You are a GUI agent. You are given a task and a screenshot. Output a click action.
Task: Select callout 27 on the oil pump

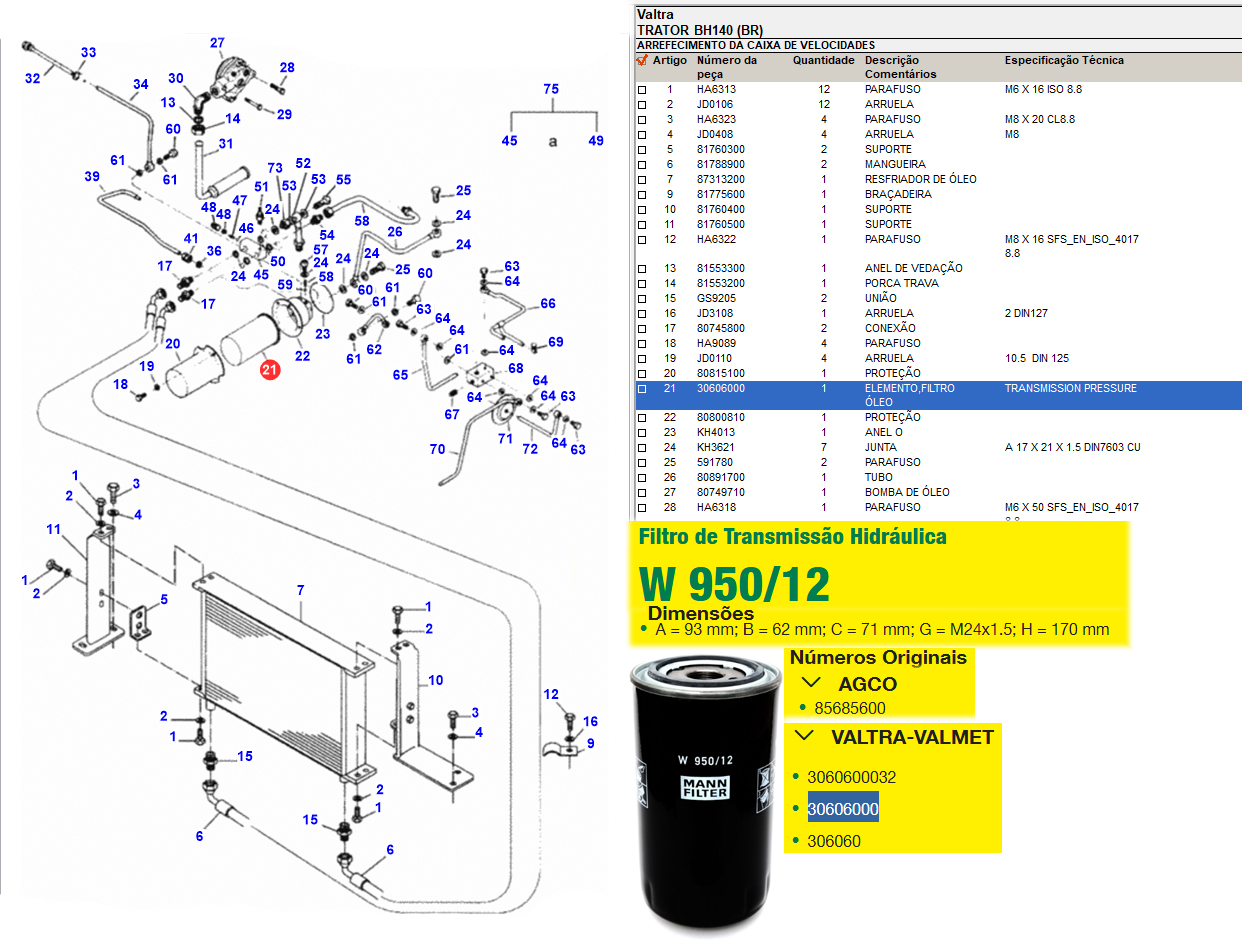pos(217,43)
